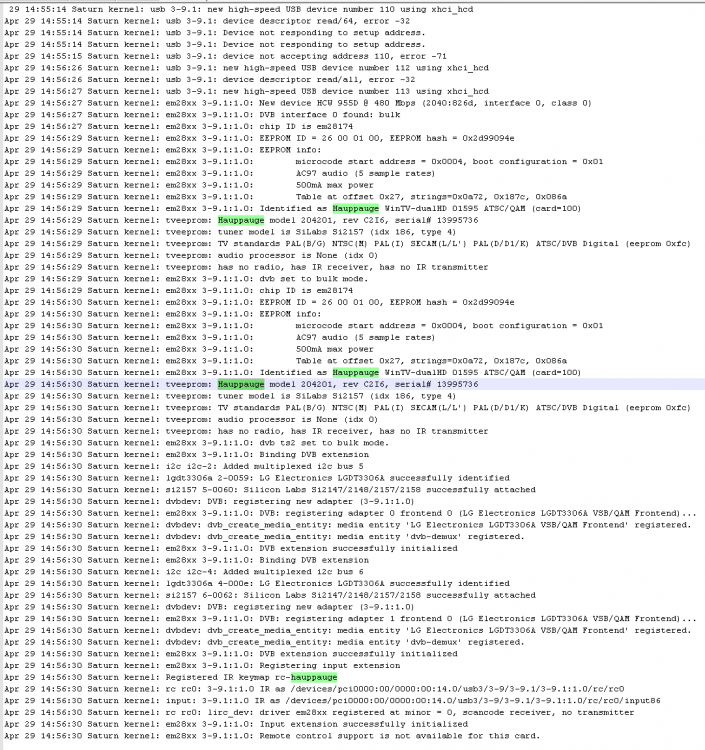This screenshot has width=705, height=750.
Task: Click the 'device descriptor read/64, error -32' line
Action: coord(207,21)
